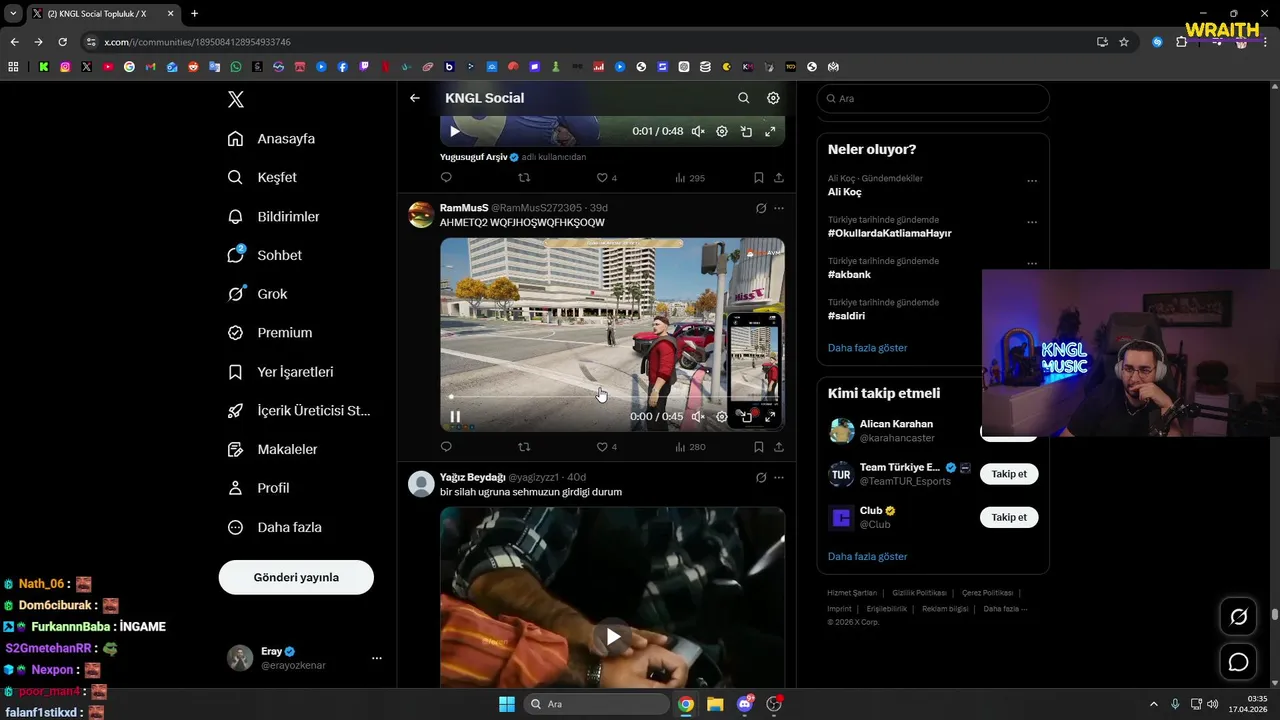Viewport: 1280px width, 720px height.
Task: Enter fullscreen on top video
Action: 770,131
